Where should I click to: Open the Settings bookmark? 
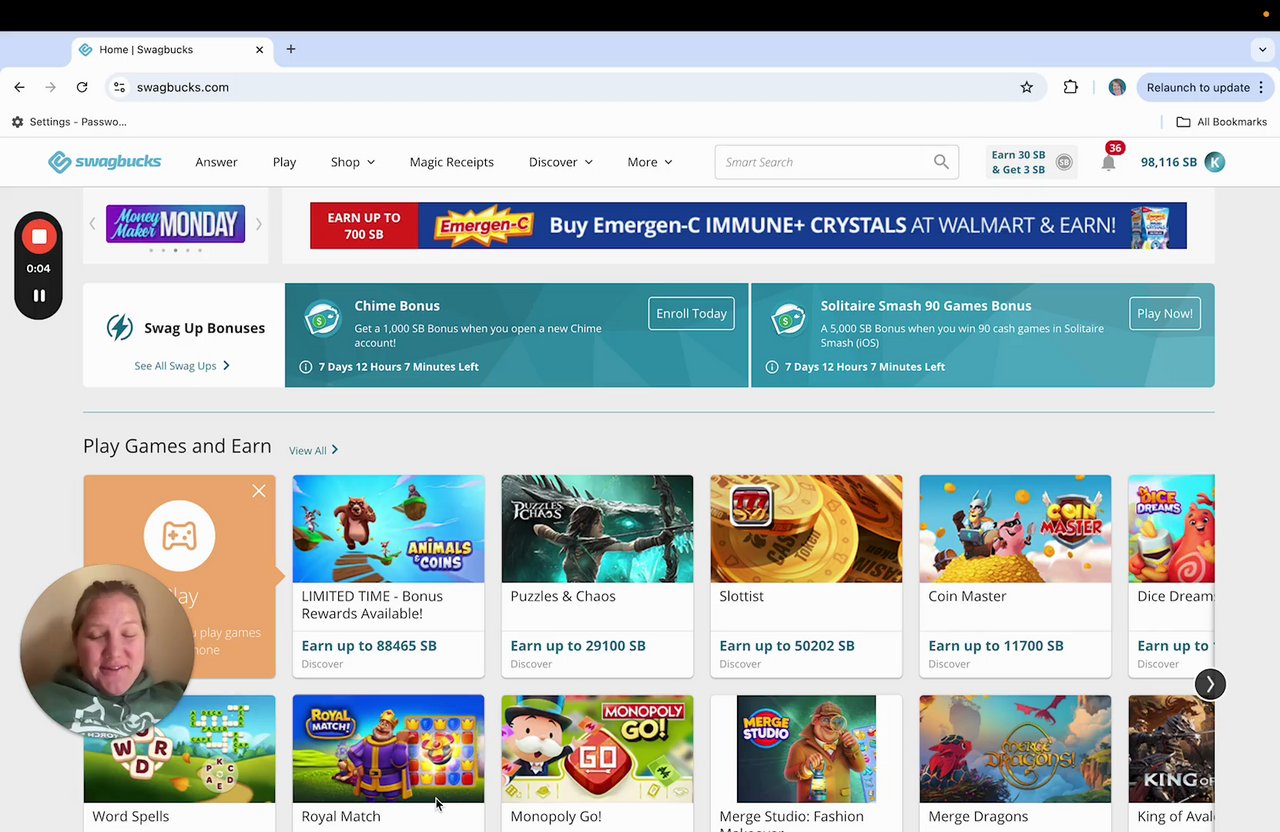point(69,122)
